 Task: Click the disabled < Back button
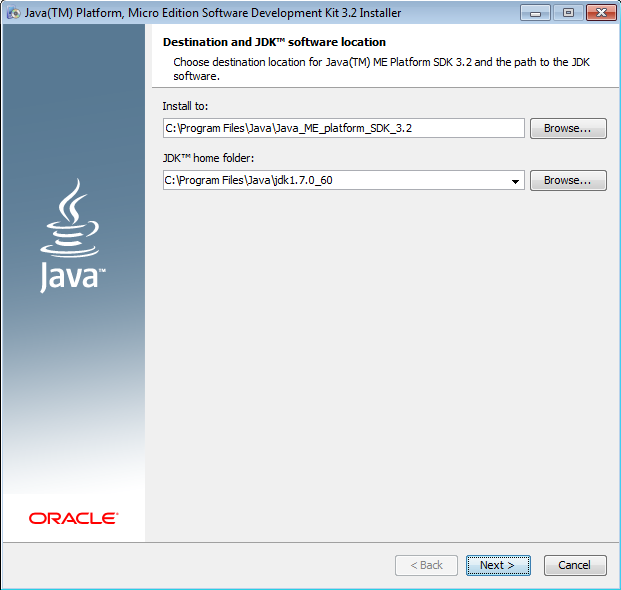tap(426, 565)
